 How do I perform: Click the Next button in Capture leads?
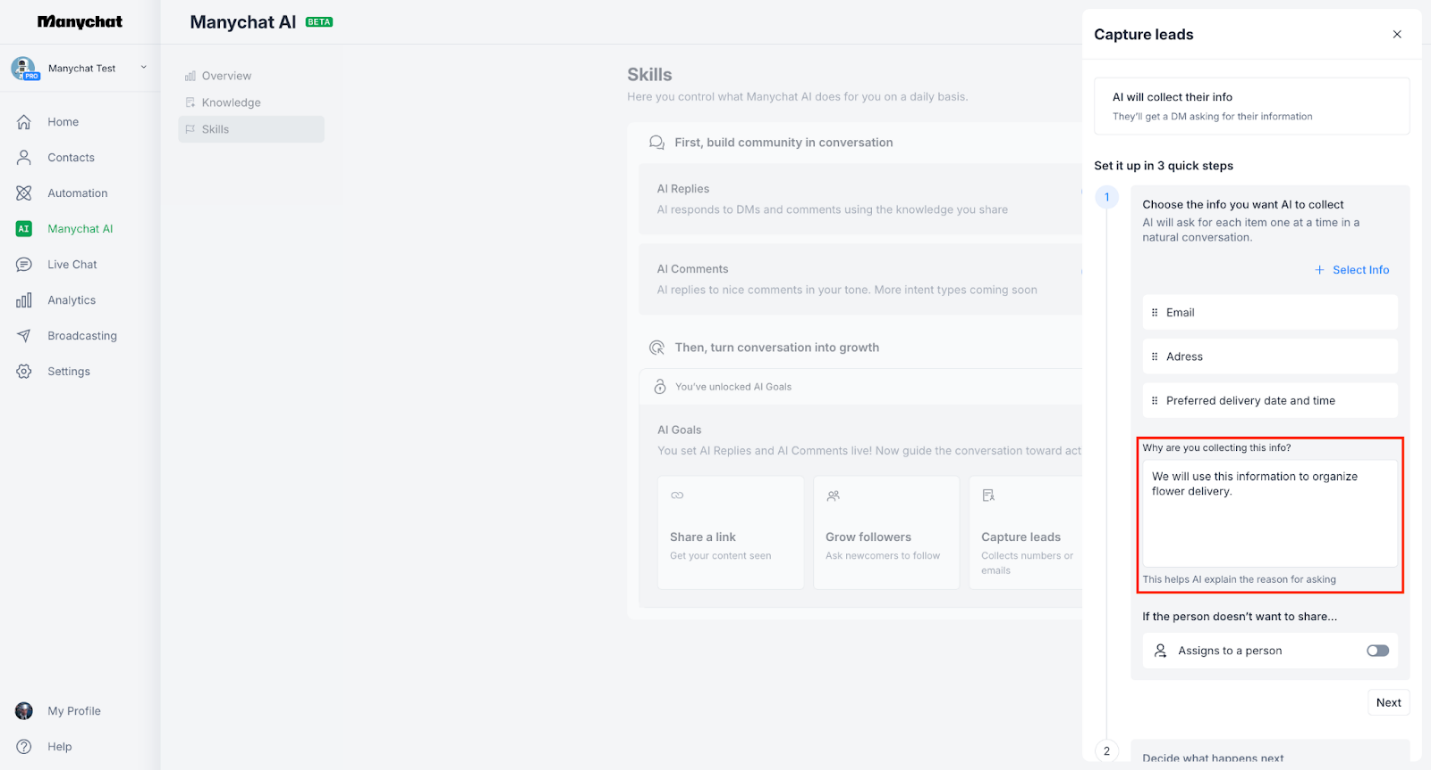(x=1388, y=702)
